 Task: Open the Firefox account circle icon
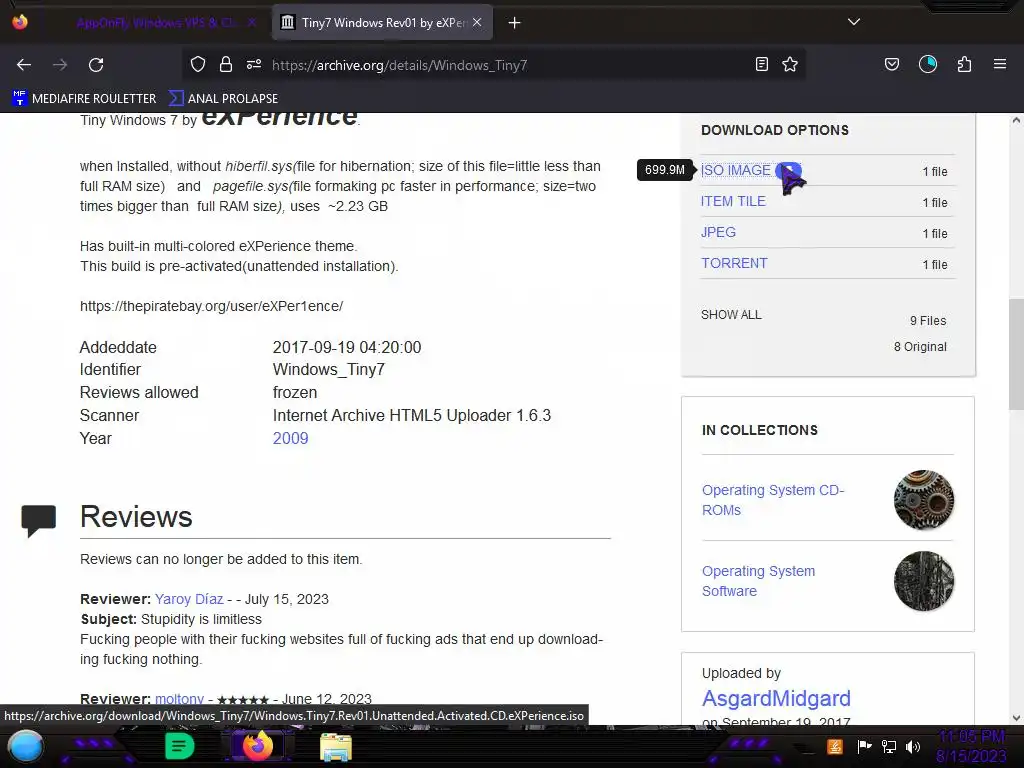click(928, 64)
